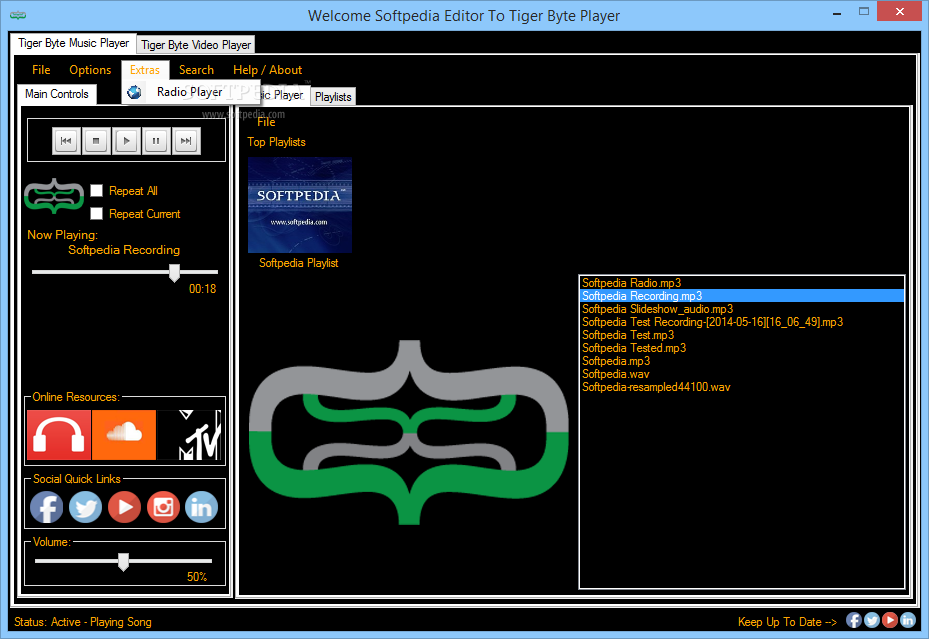Open the File menu in the menu bar
Viewport: 929px width, 639px height.
point(41,70)
